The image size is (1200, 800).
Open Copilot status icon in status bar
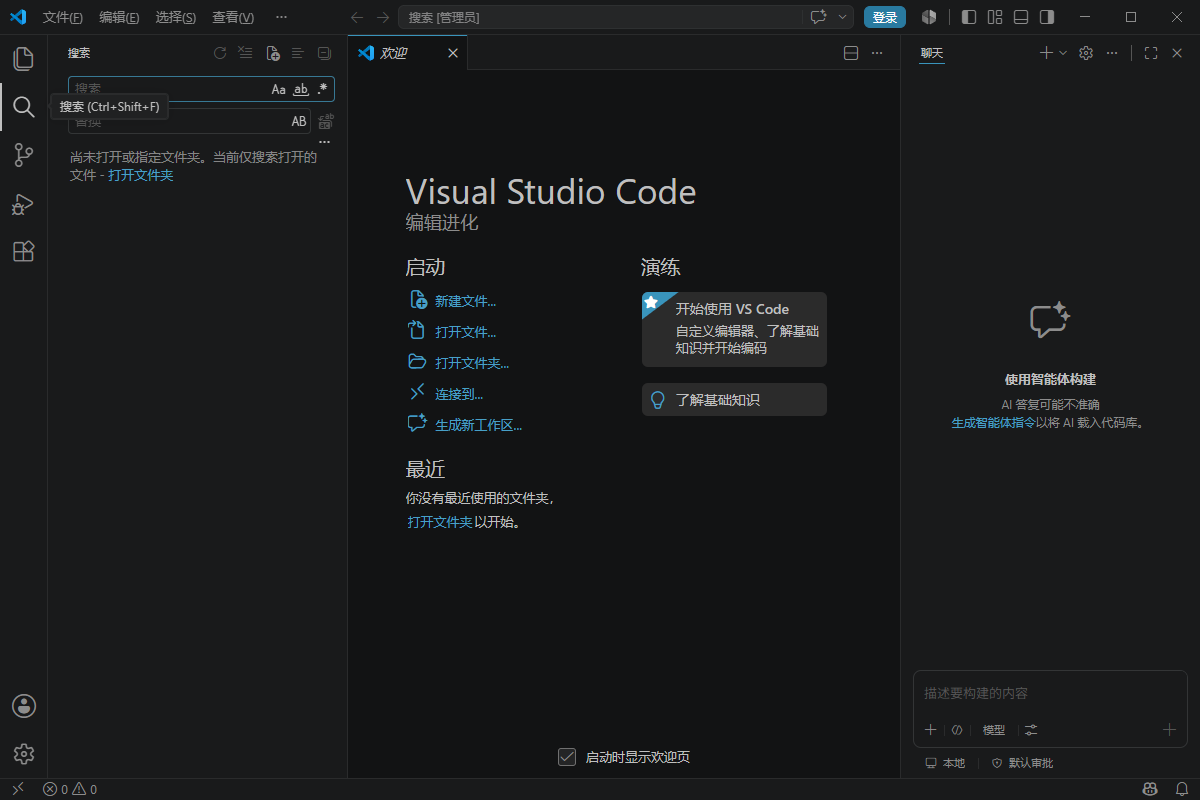click(1149, 789)
